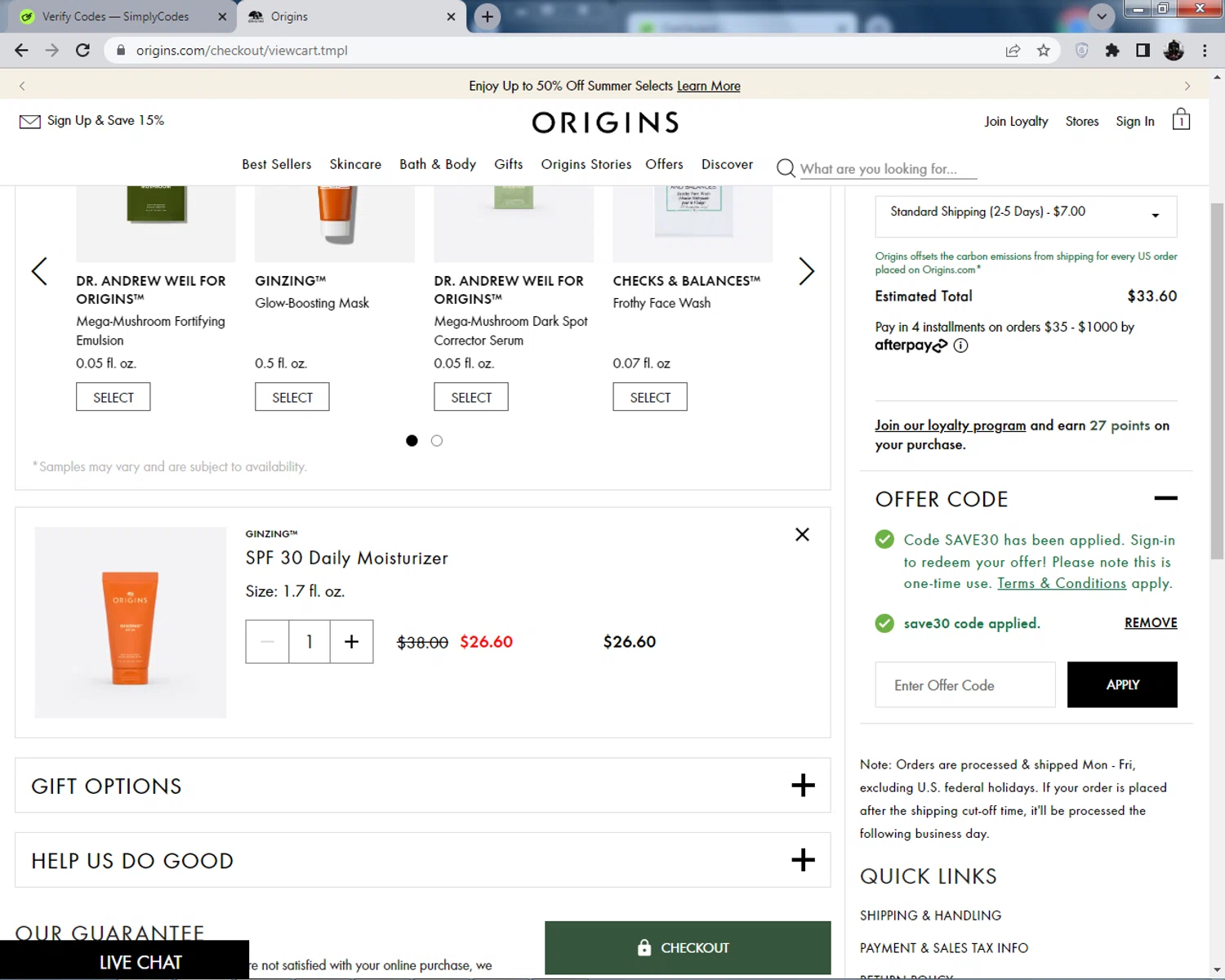Show next promo banner message

click(x=1187, y=86)
